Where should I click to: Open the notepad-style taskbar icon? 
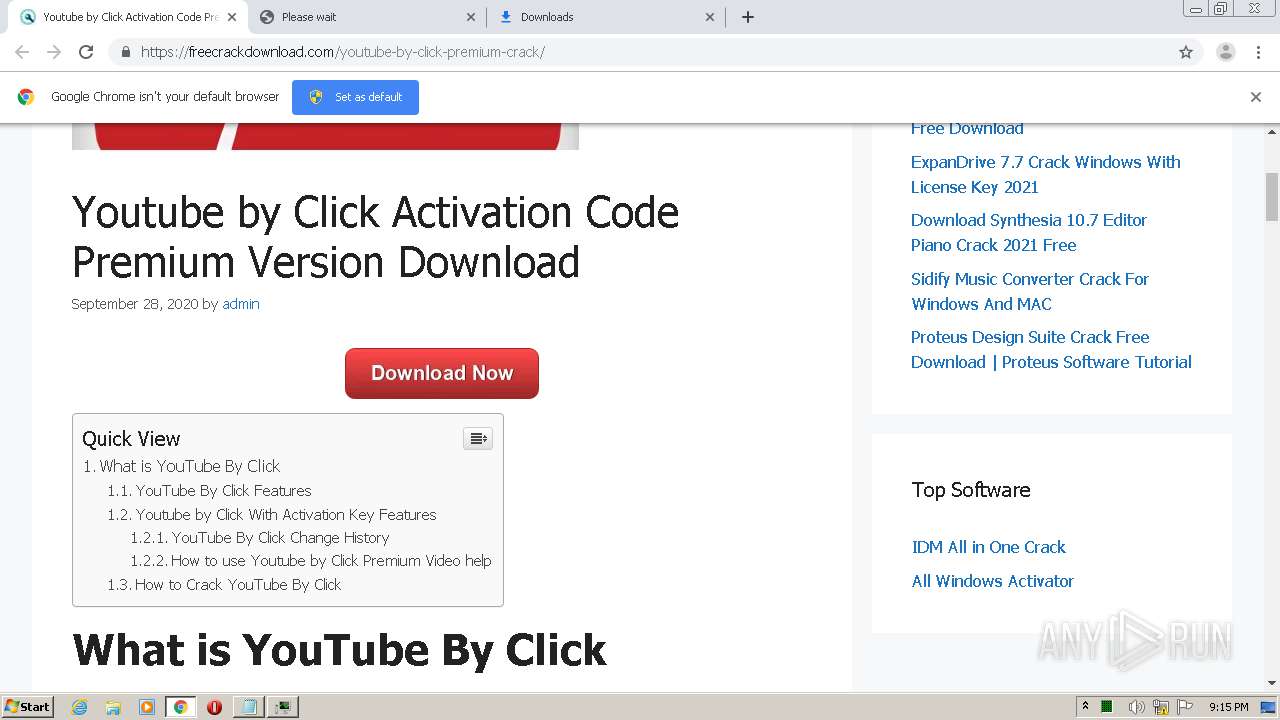point(248,707)
